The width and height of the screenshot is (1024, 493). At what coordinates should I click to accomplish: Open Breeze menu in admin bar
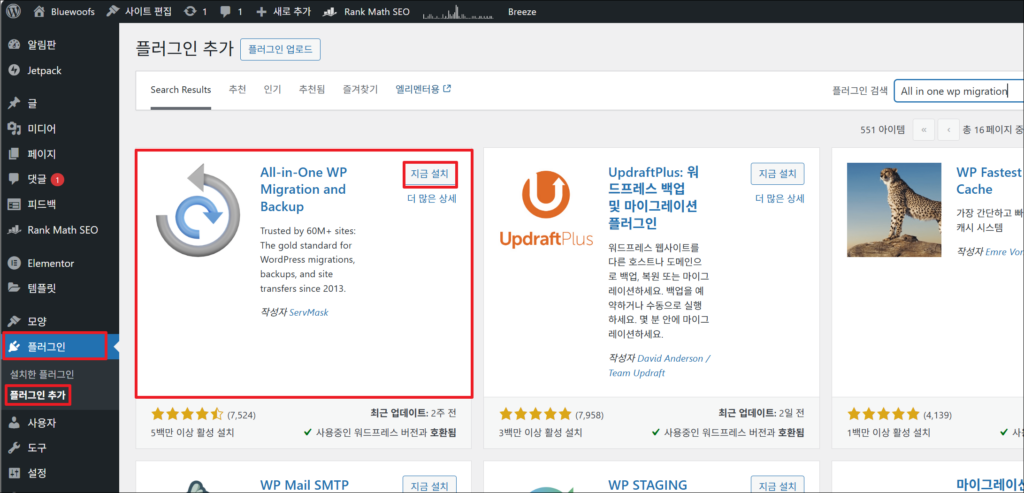pyautogui.click(x=523, y=11)
